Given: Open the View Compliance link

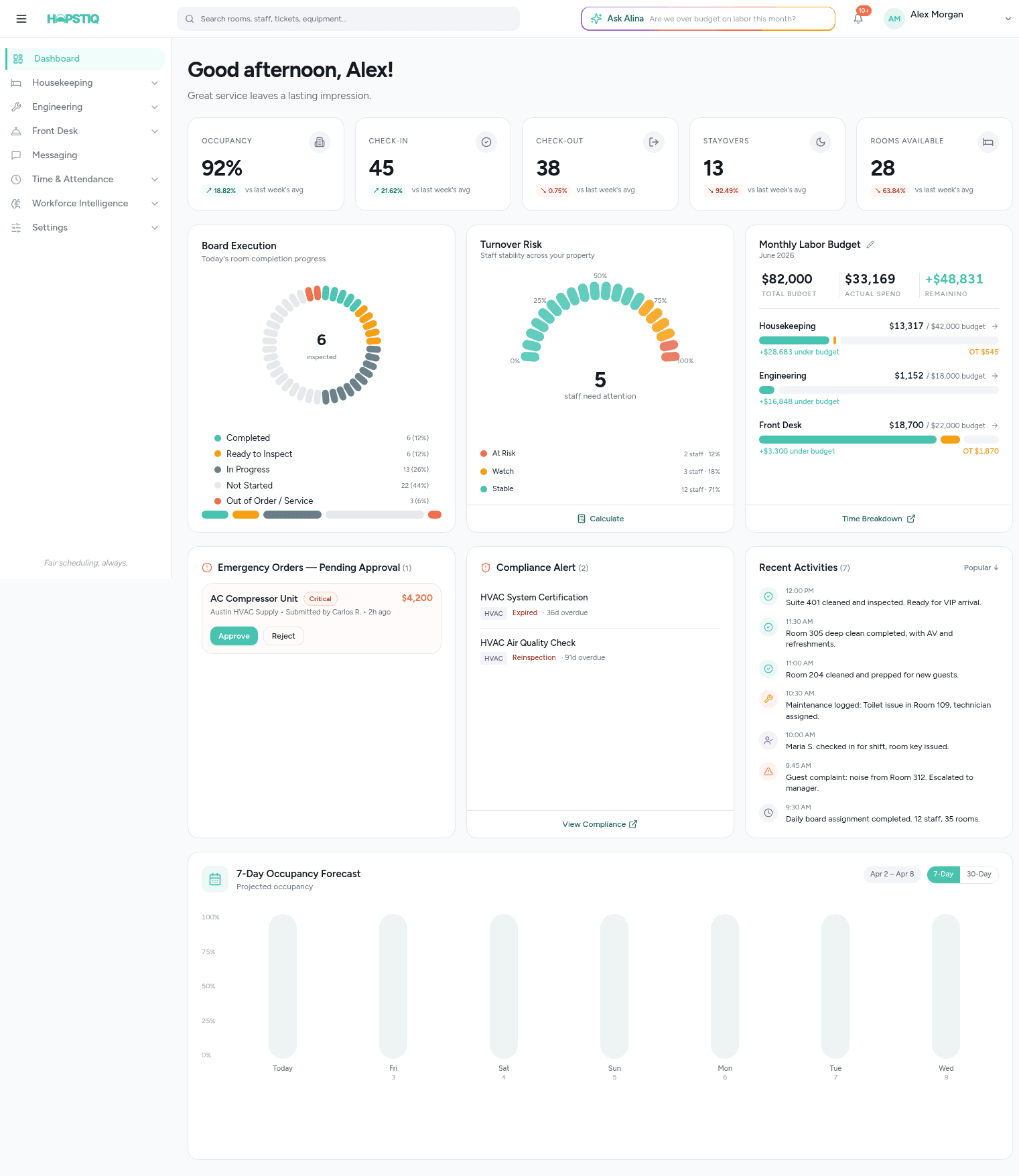Looking at the screenshot, I should coord(600,824).
